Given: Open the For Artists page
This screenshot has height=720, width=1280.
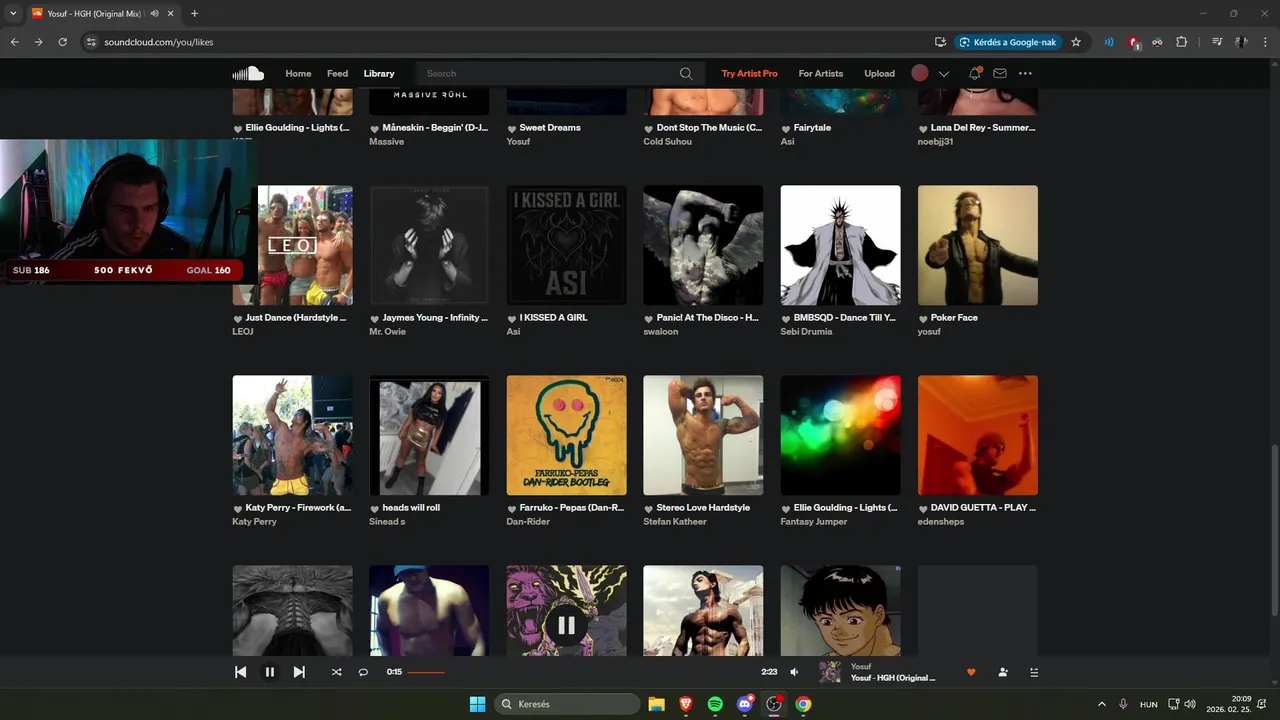Looking at the screenshot, I should tap(821, 73).
